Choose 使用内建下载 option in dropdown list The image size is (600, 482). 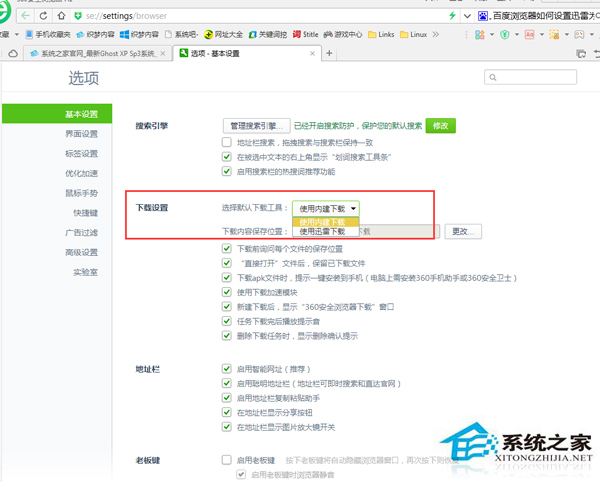(322, 221)
